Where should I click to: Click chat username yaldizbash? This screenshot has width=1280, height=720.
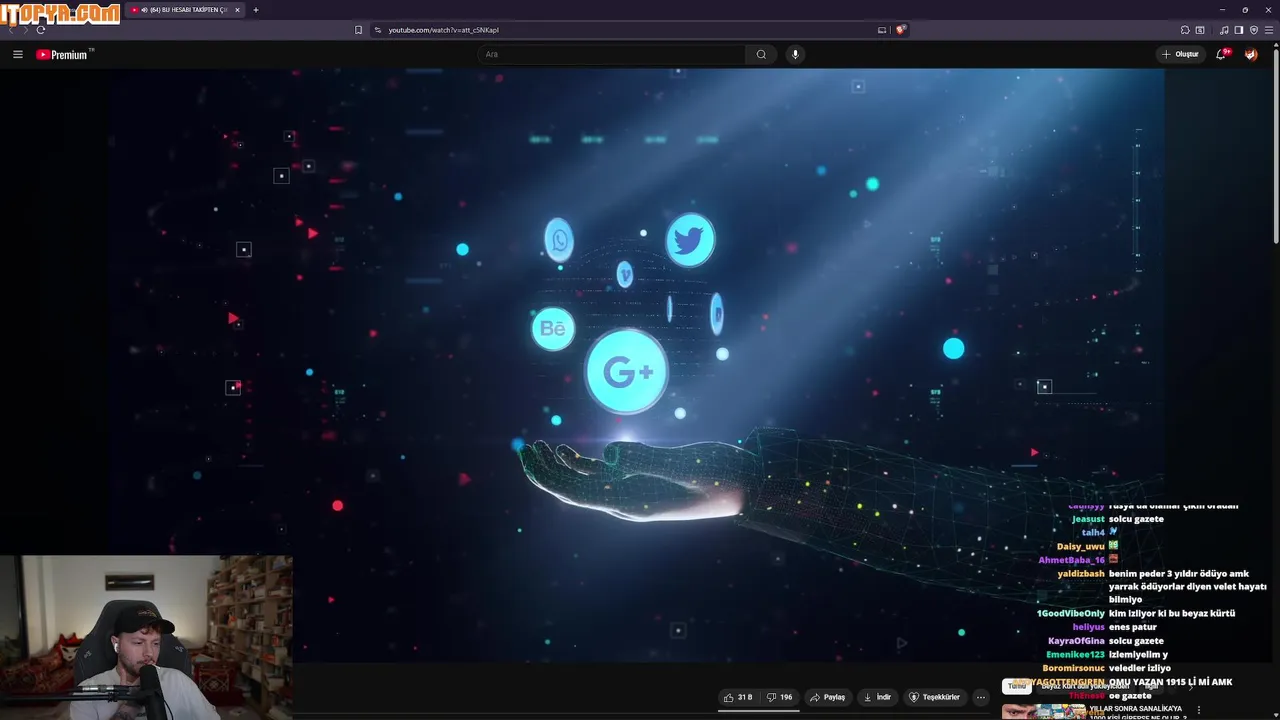[x=1081, y=574]
